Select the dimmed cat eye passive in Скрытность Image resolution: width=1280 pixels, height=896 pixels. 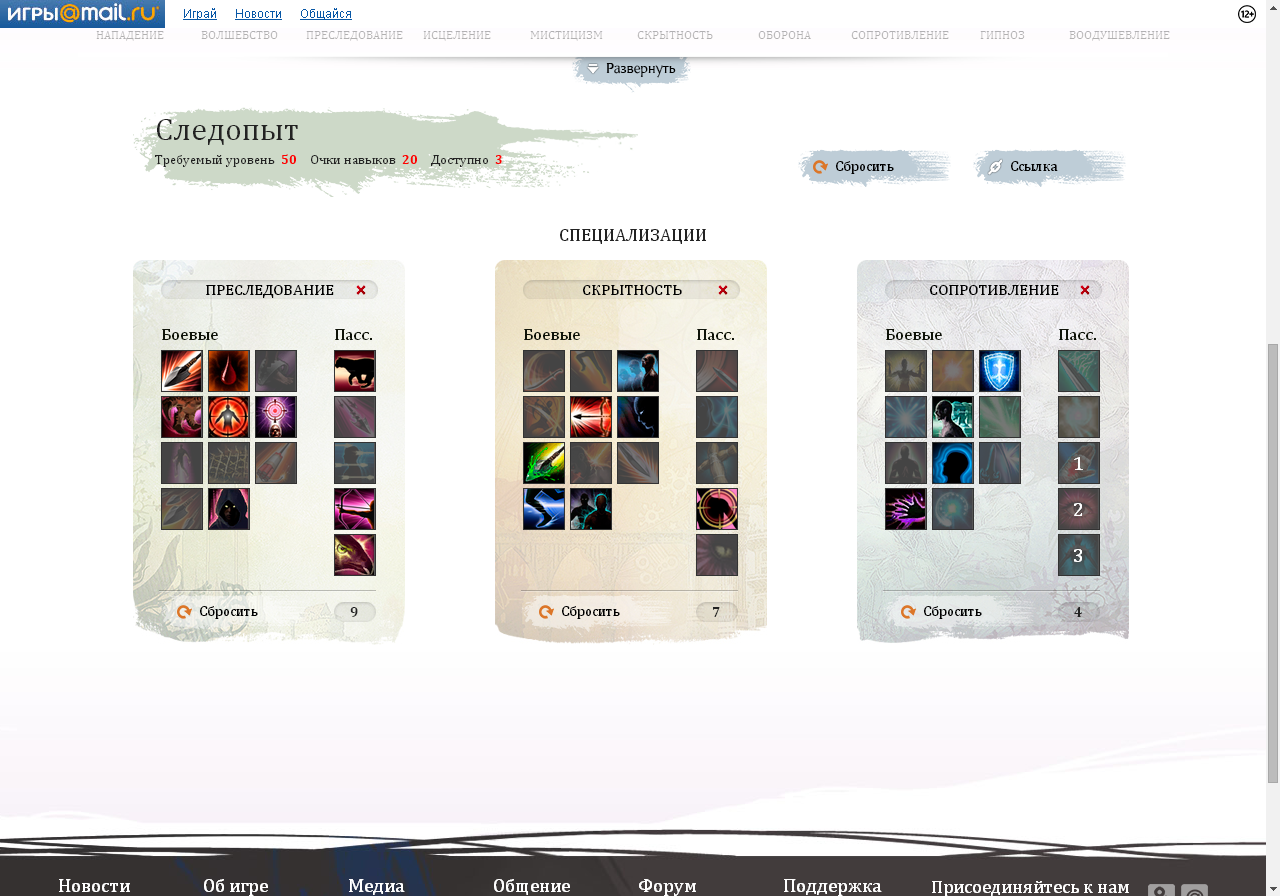point(717,555)
